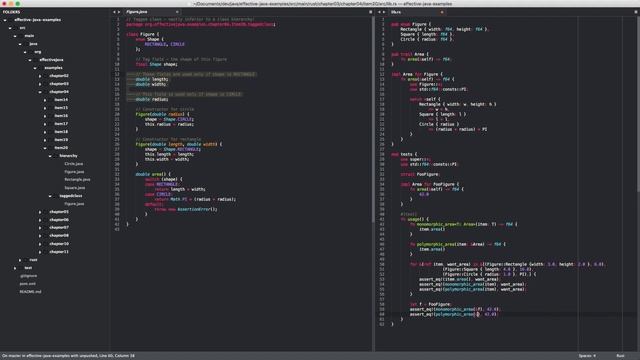640x360 pixels.
Task: Select the chapter07 folder row
Action: coord(59,227)
